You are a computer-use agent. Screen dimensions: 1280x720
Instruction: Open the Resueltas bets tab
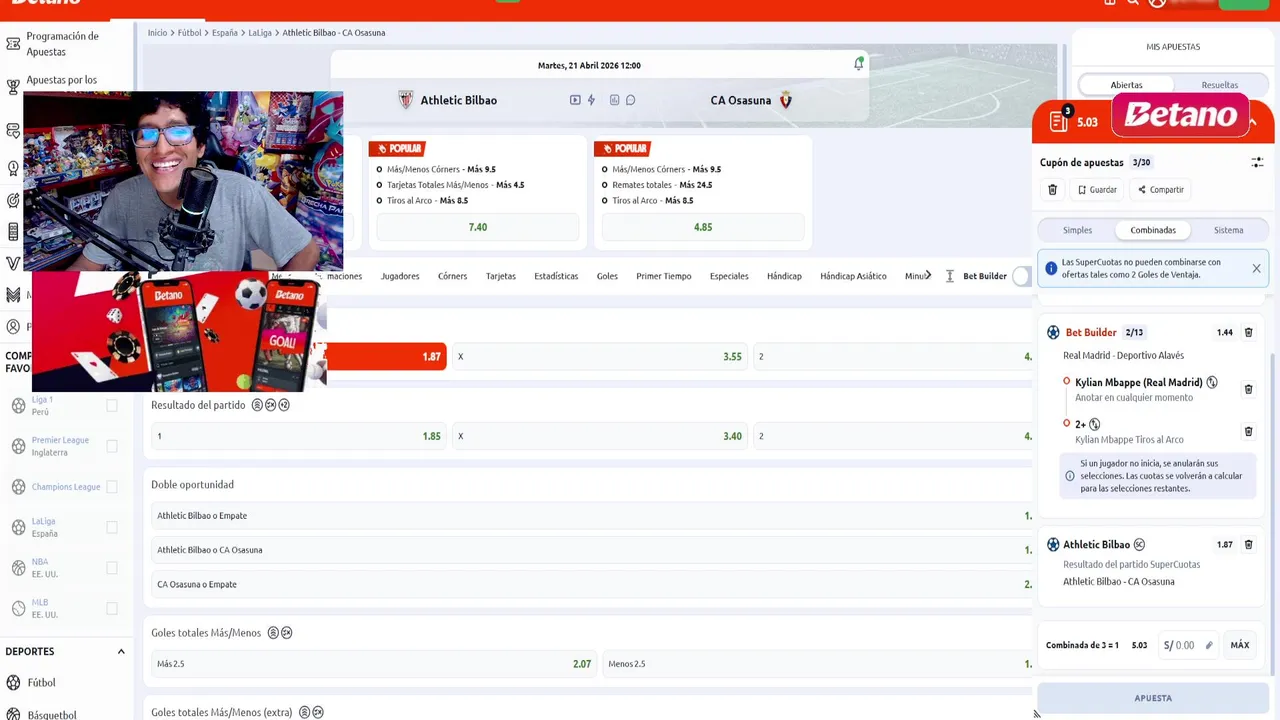pyautogui.click(x=1219, y=85)
